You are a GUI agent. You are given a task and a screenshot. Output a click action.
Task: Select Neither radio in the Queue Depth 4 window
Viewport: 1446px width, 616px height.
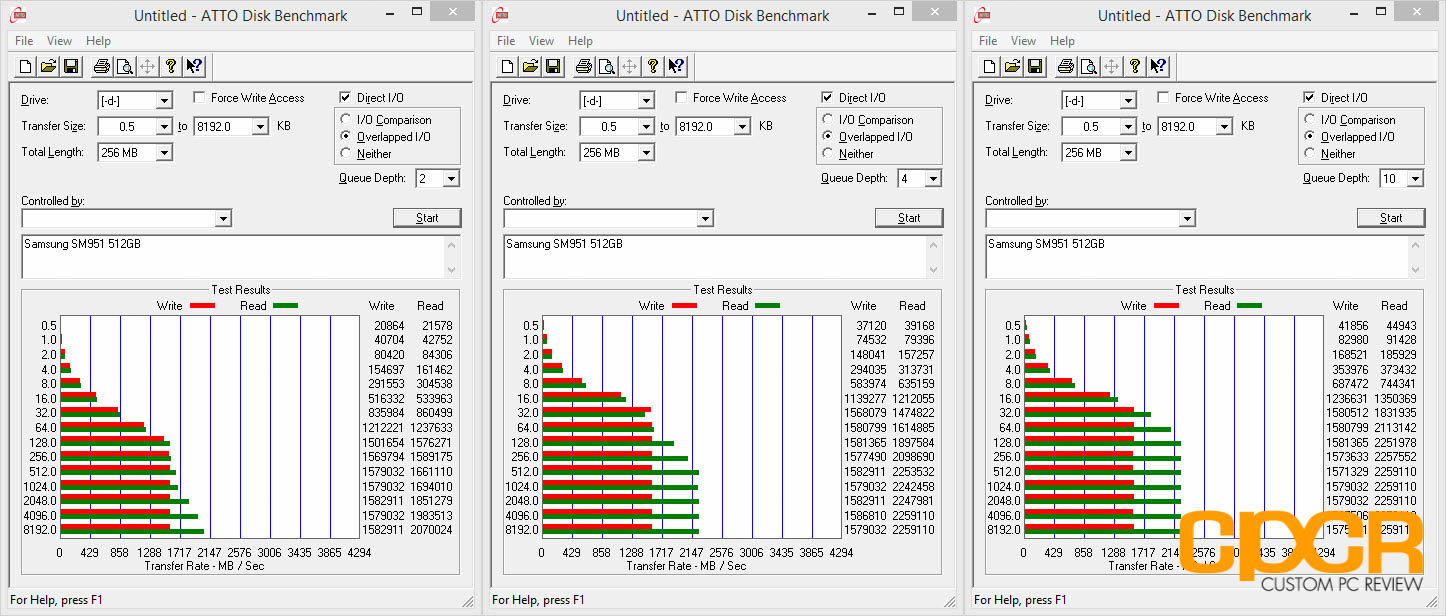[828, 154]
